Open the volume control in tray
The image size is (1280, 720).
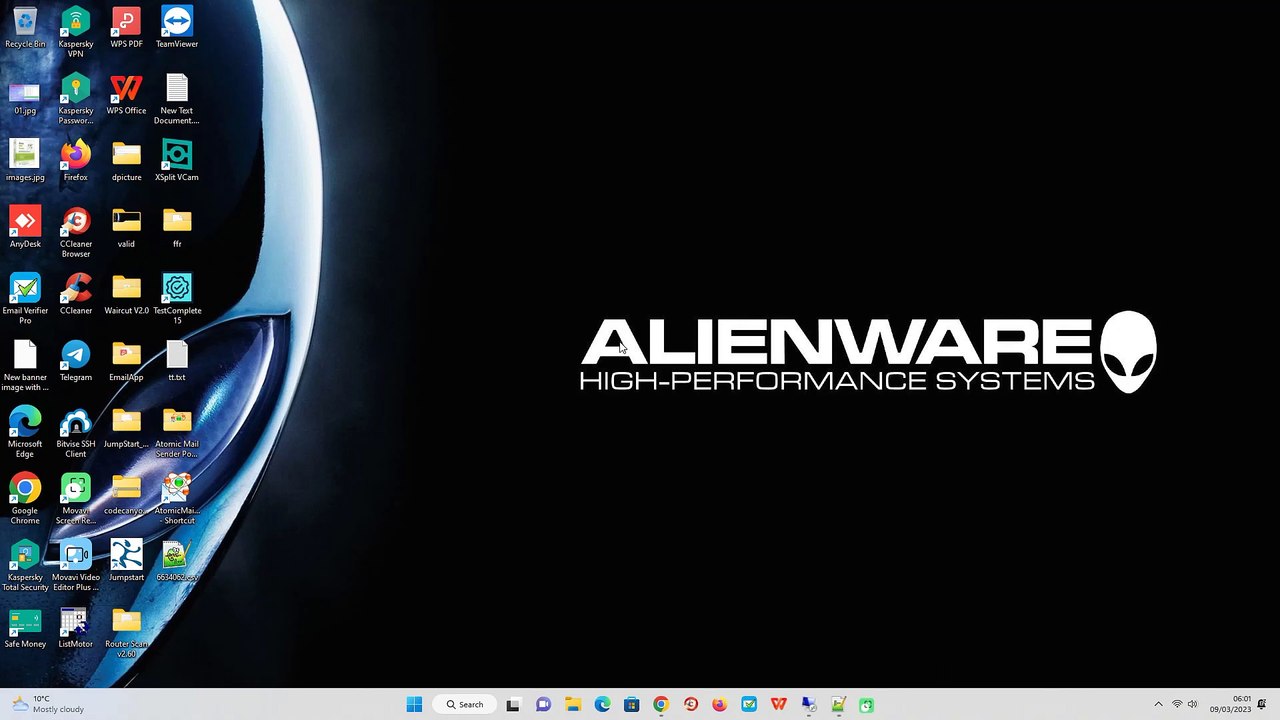pos(1192,704)
